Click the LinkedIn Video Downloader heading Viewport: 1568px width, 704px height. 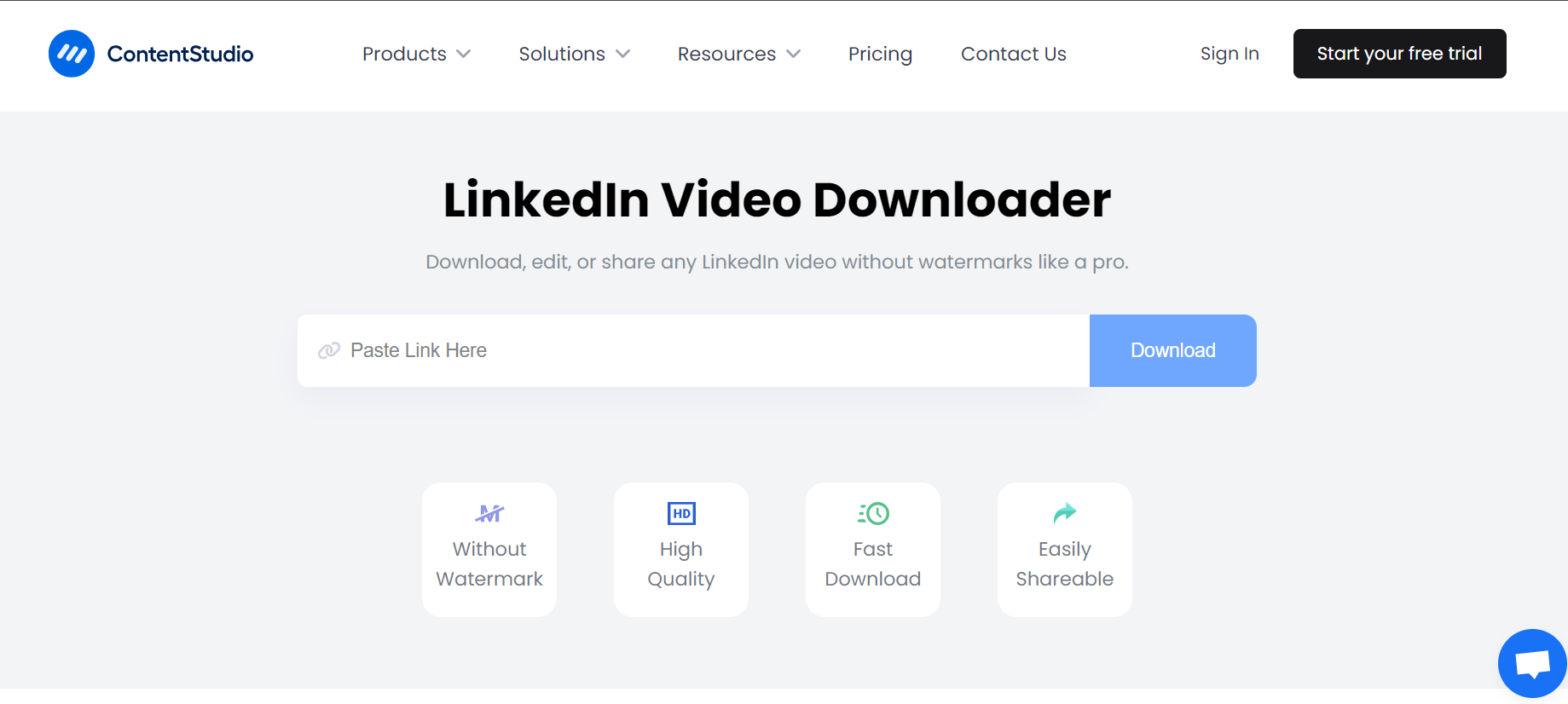click(777, 199)
